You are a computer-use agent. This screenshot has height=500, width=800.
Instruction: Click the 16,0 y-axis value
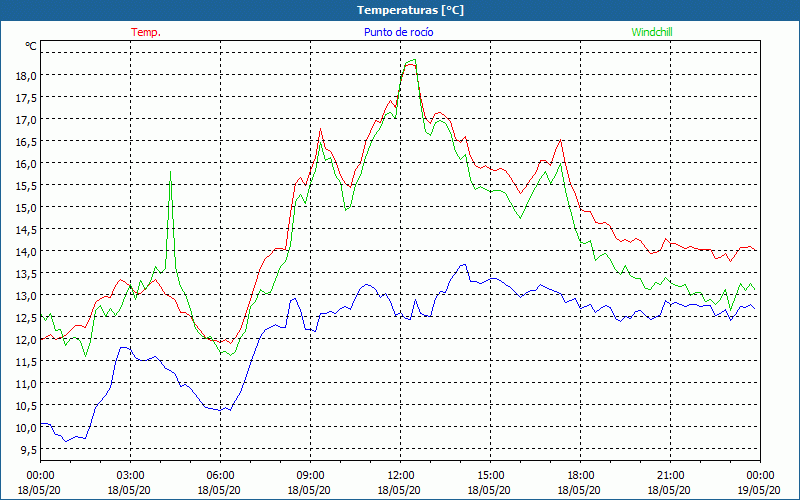click(26, 163)
